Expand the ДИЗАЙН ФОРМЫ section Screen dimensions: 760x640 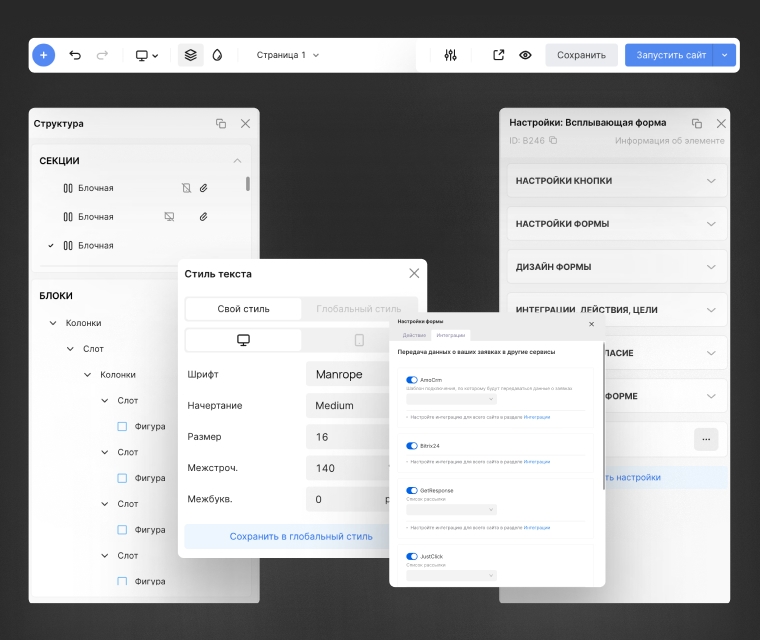click(x=616, y=267)
